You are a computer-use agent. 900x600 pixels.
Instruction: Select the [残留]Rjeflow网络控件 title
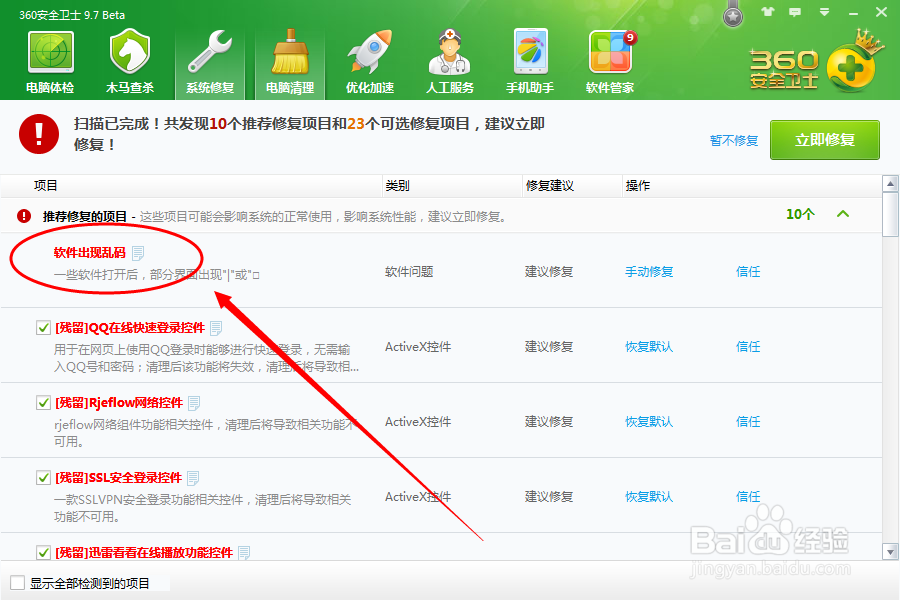coord(119,403)
